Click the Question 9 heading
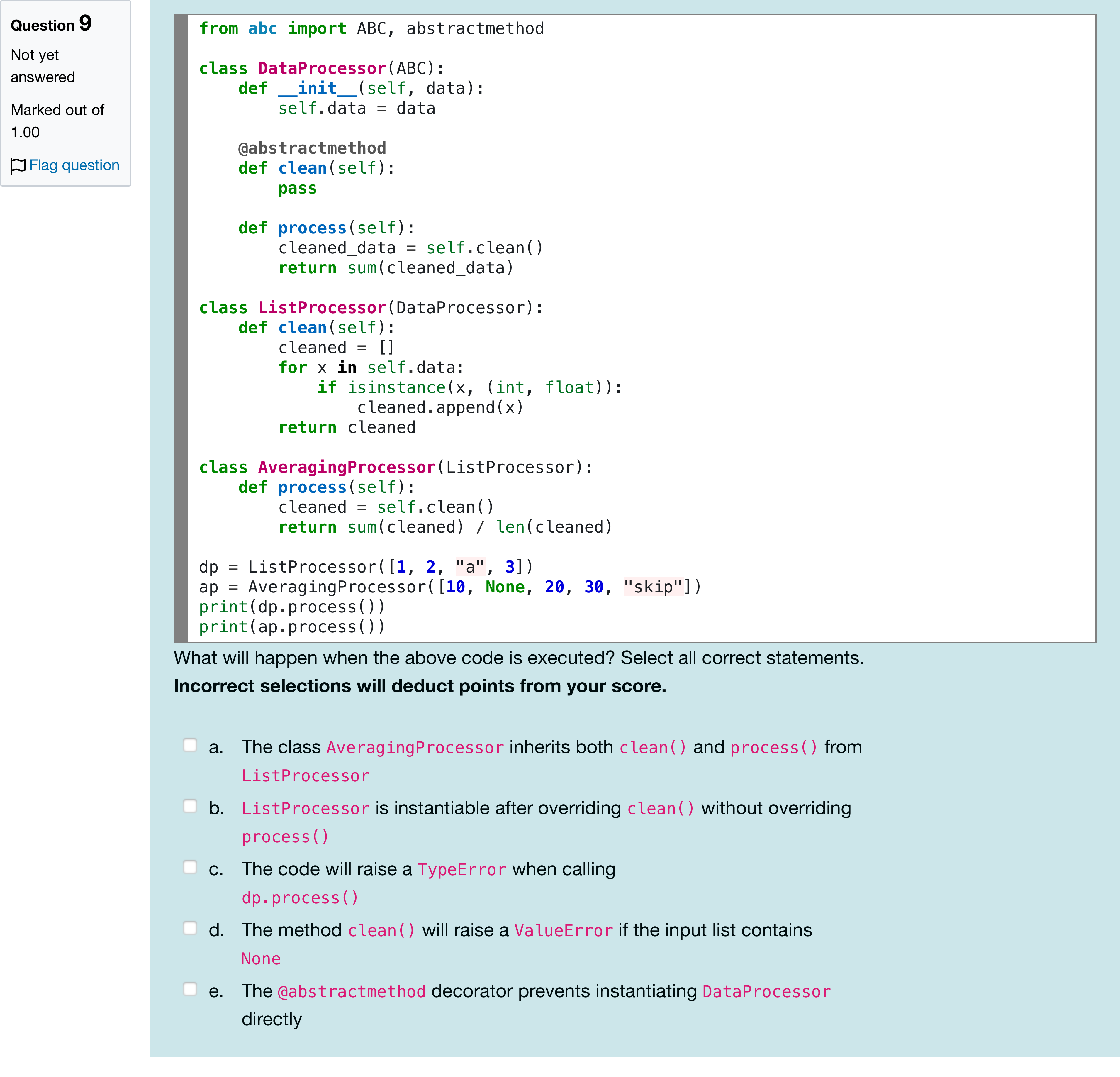1120x1077 pixels. [51, 24]
